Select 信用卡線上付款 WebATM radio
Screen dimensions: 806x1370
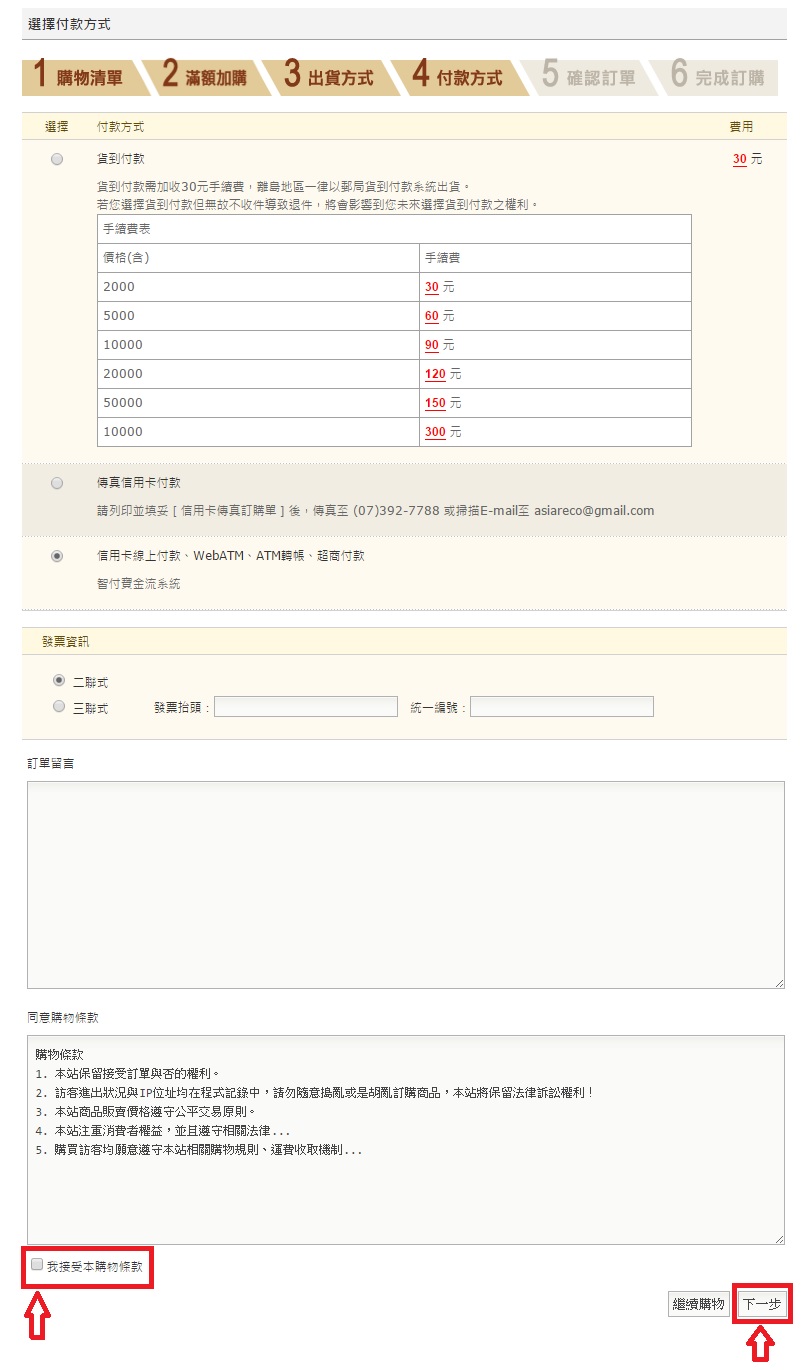tap(57, 556)
